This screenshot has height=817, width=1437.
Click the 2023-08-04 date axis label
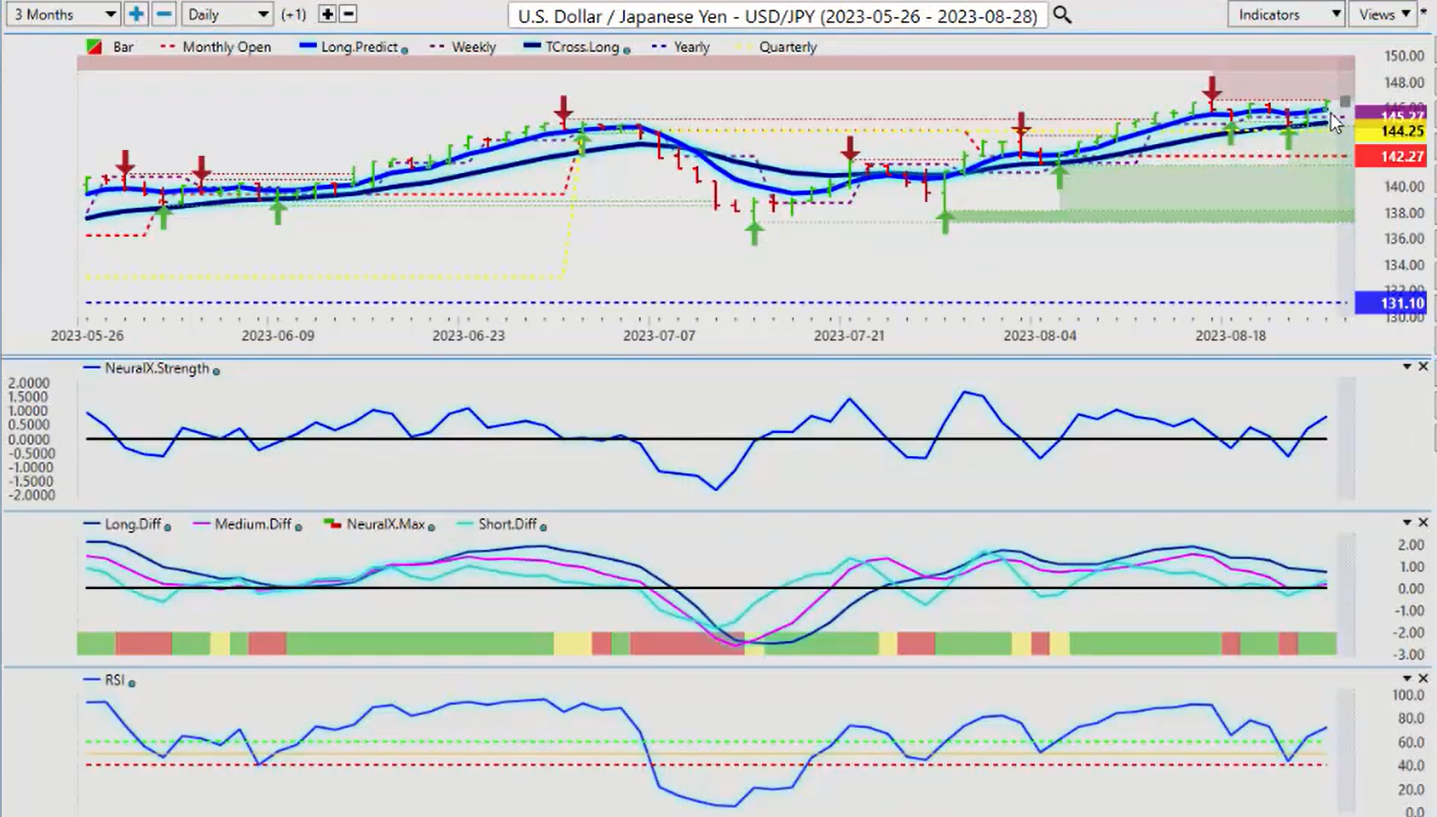[x=1041, y=335]
